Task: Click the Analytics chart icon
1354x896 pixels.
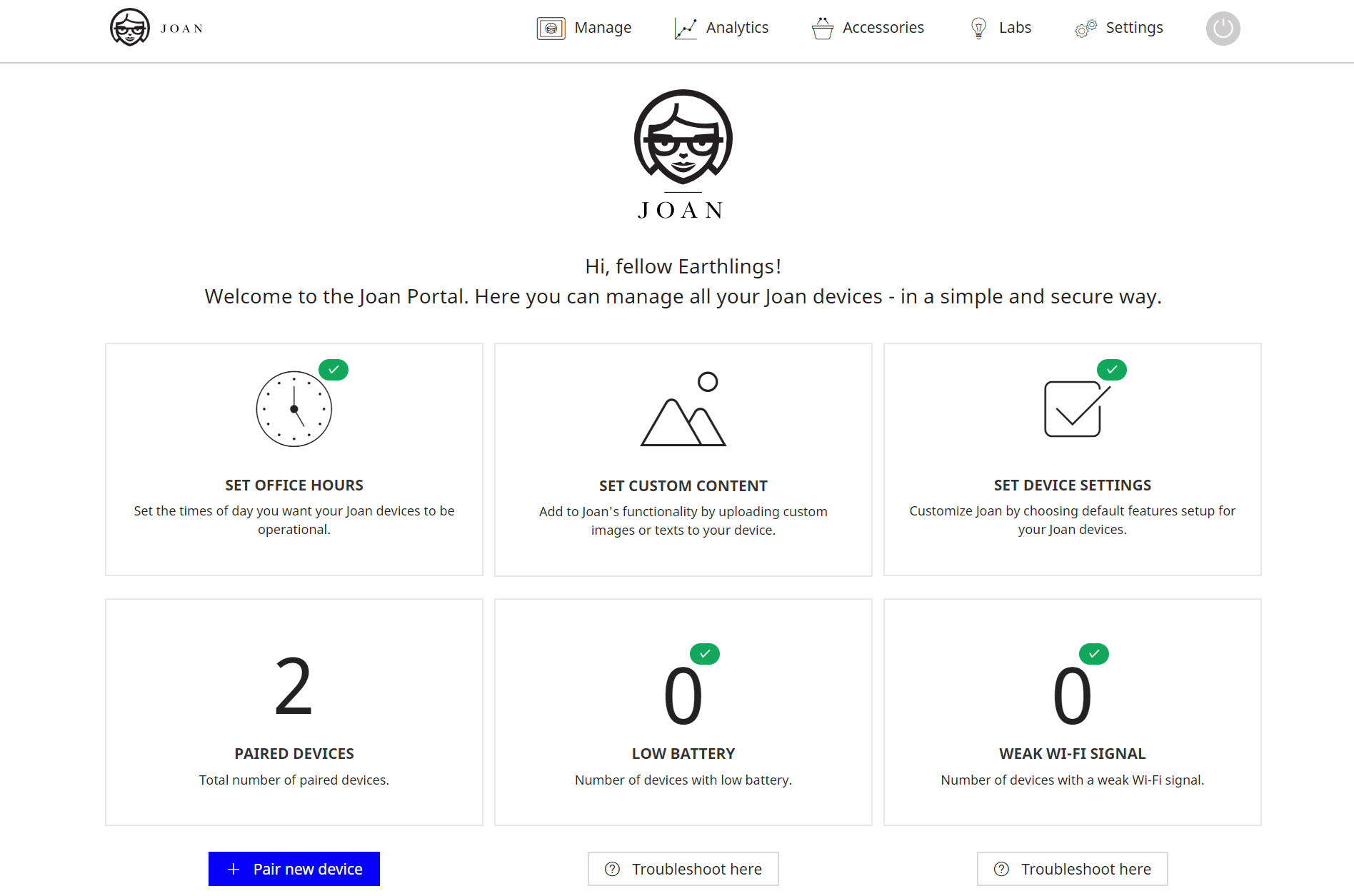Action: coord(685,29)
